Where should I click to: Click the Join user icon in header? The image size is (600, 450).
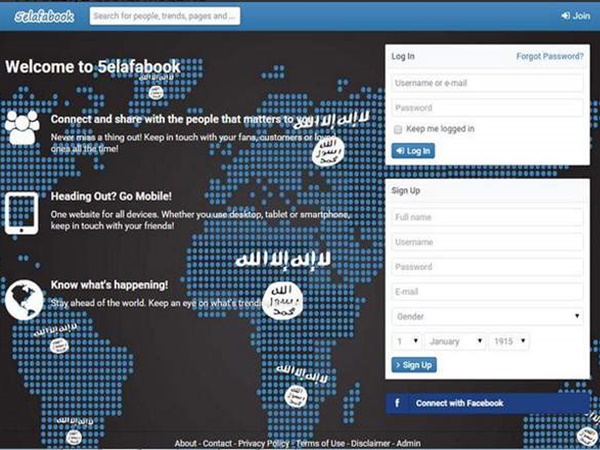pos(565,16)
